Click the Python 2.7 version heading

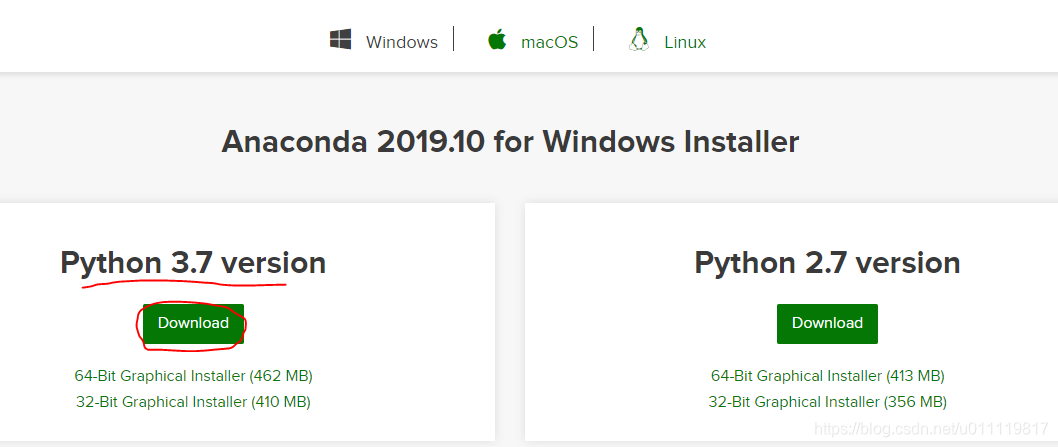point(827,263)
